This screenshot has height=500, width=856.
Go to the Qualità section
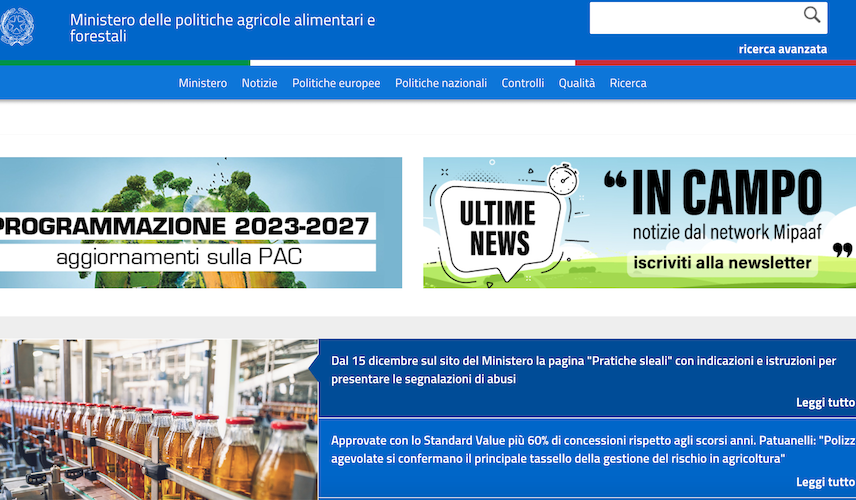pos(577,83)
